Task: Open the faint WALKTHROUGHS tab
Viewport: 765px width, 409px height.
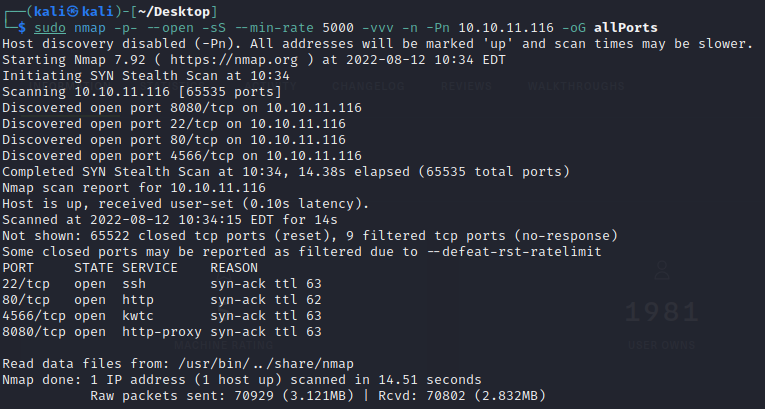Action: click(x=576, y=86)
